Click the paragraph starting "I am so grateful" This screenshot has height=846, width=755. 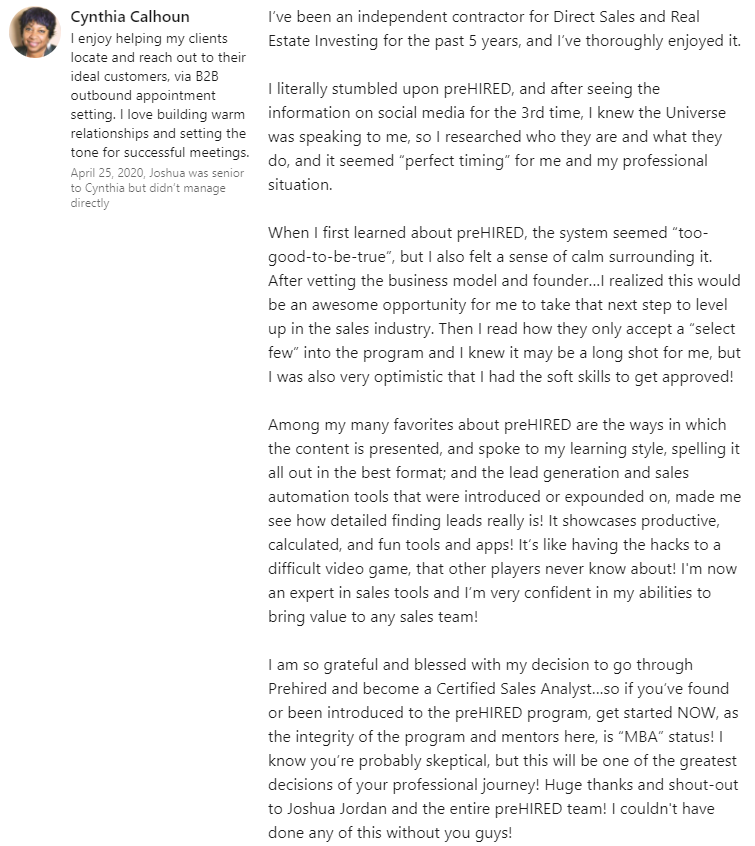(504, 748)
